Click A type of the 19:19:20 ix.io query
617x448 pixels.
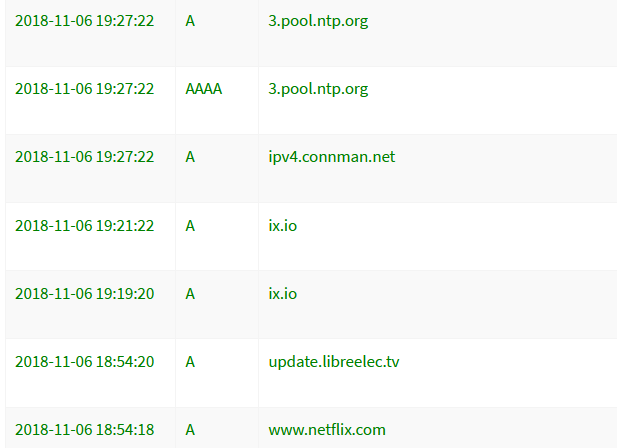coord(190,294)
